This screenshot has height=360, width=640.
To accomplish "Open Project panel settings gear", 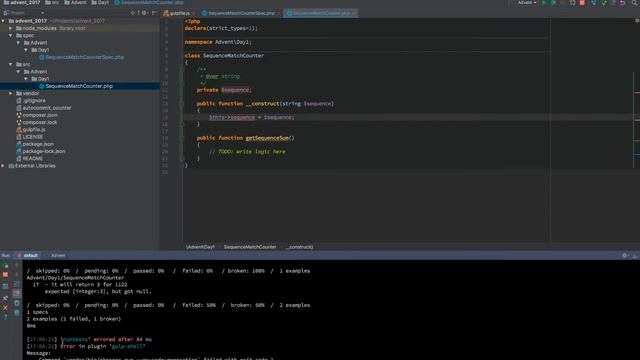I will tap(144, 13).
